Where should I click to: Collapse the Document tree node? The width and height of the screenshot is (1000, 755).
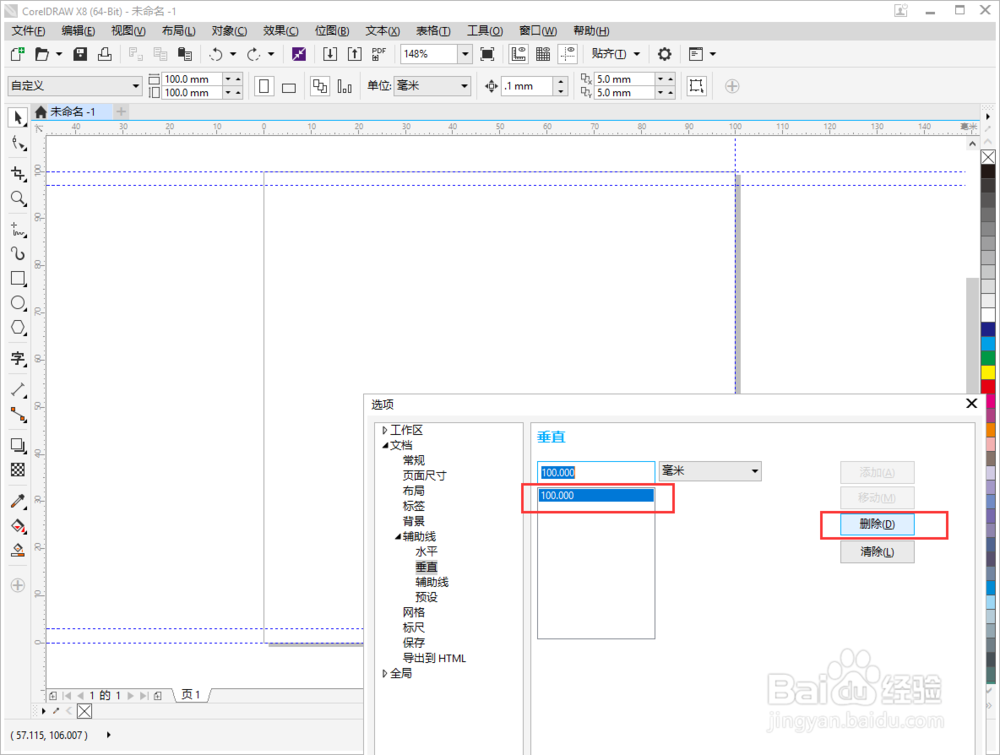pyautogui.click(x=385, y=445)
